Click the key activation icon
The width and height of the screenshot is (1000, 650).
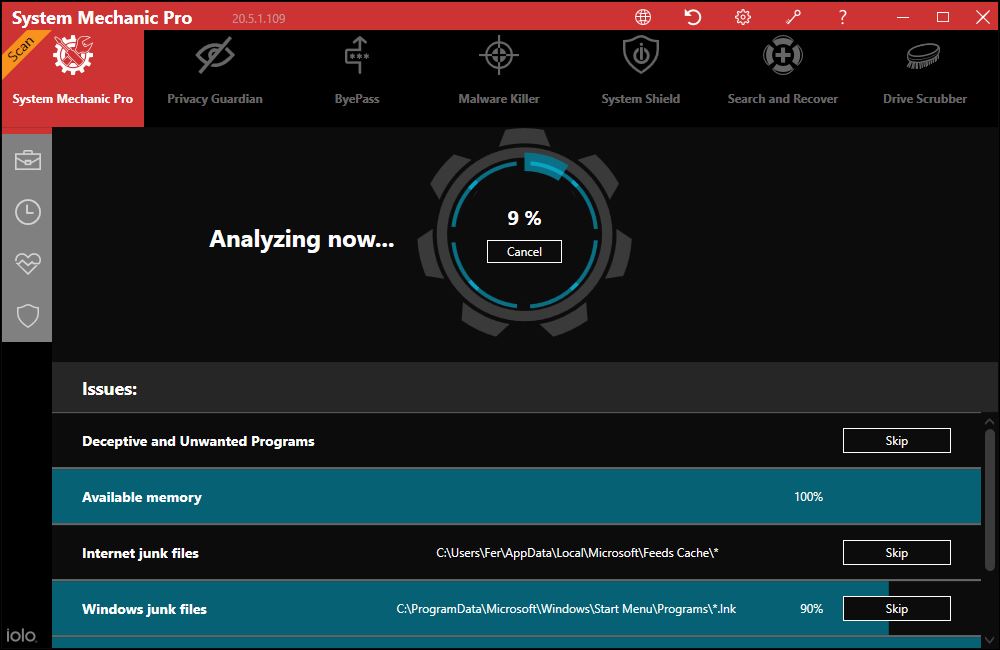click(793, 17)
